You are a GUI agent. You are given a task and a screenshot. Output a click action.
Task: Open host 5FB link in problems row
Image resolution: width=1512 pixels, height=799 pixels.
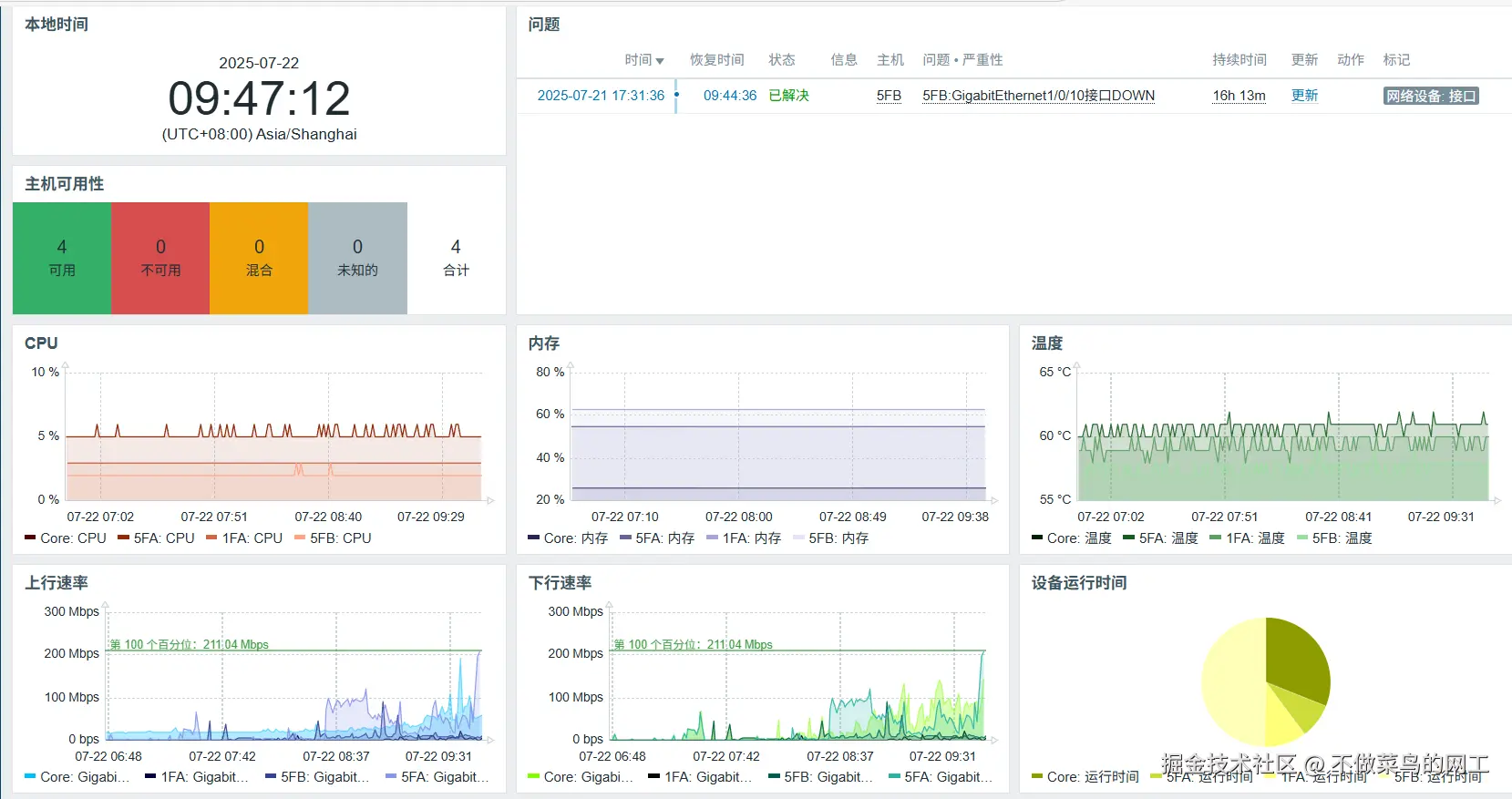889,96
